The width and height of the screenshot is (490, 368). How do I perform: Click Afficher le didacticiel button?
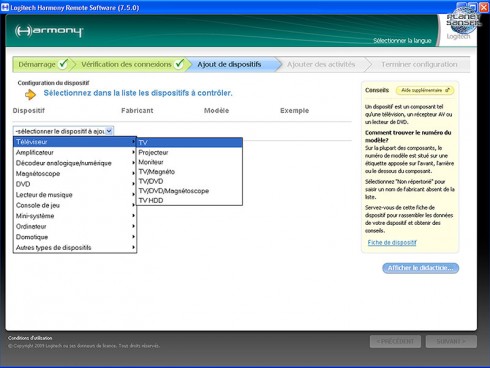421,268
